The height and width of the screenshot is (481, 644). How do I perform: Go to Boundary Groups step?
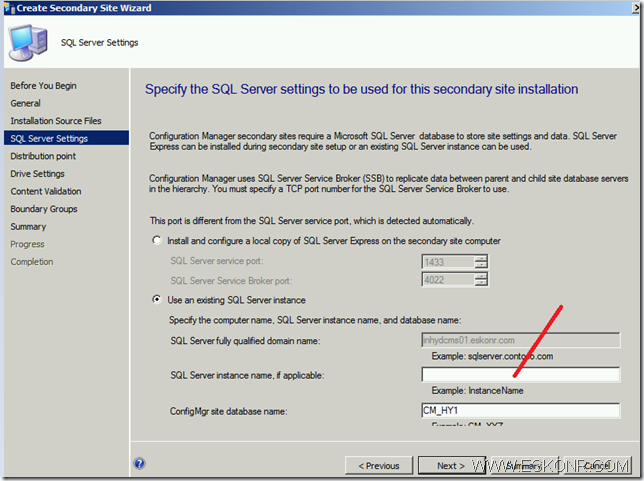pyautogui.click(x=44, y=209)
